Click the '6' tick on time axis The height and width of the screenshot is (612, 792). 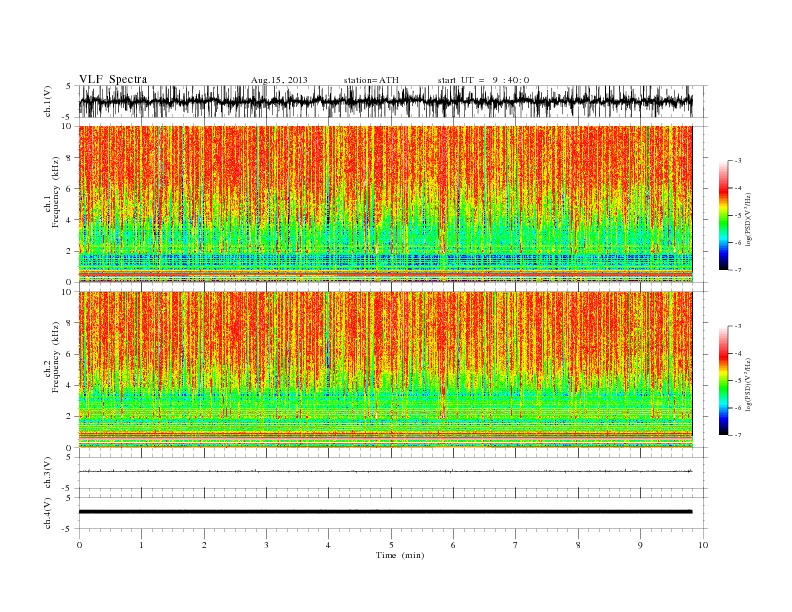point(453,545)
